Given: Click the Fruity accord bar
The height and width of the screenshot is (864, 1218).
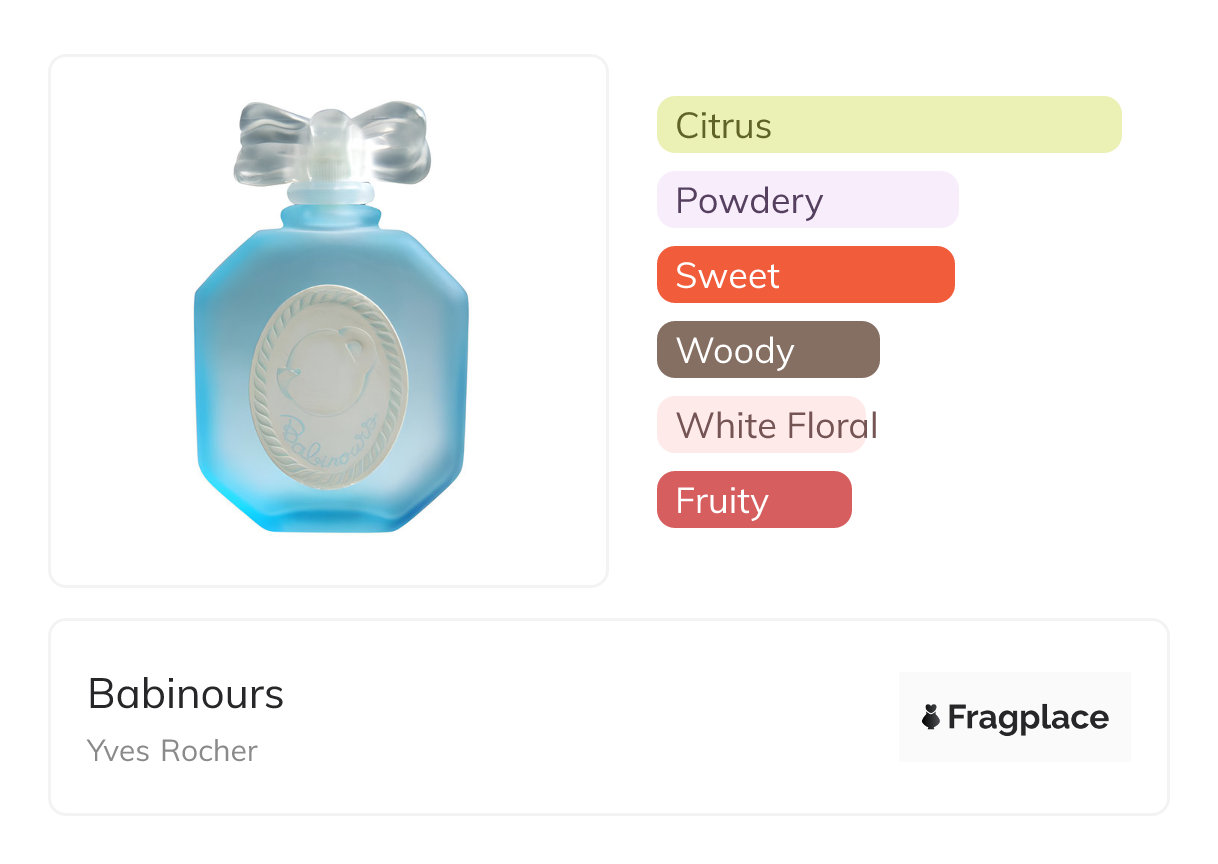Looking at the screenshot, I should (x=753, y=500).
